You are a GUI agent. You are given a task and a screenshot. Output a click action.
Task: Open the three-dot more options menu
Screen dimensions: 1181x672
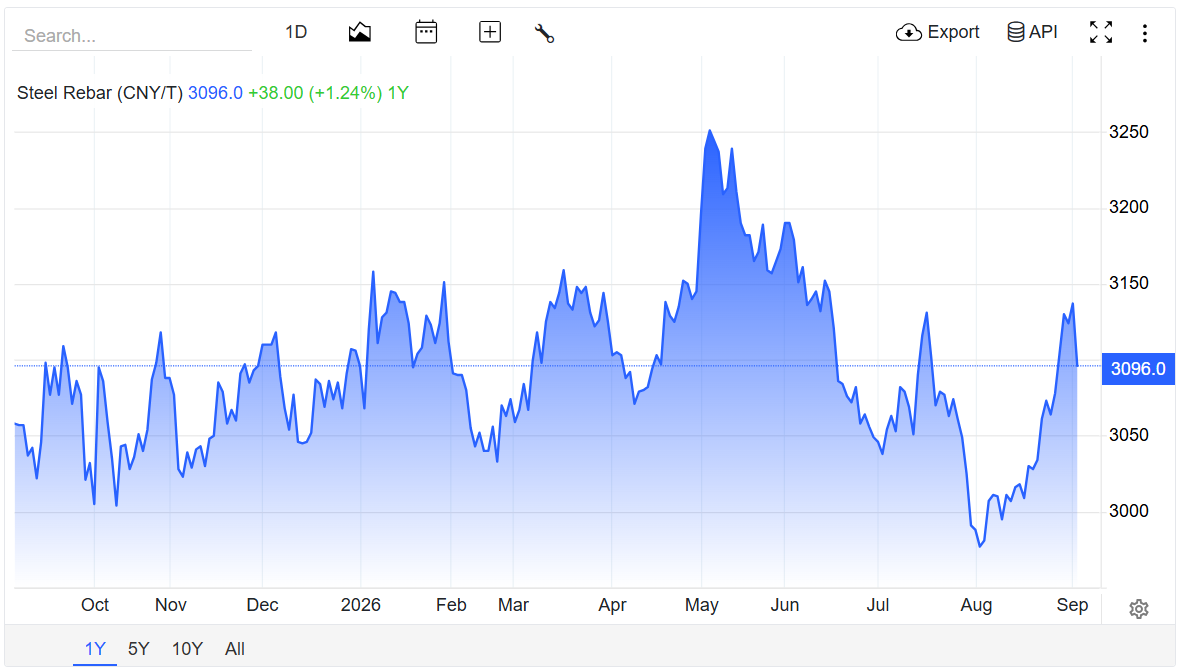1145,33
